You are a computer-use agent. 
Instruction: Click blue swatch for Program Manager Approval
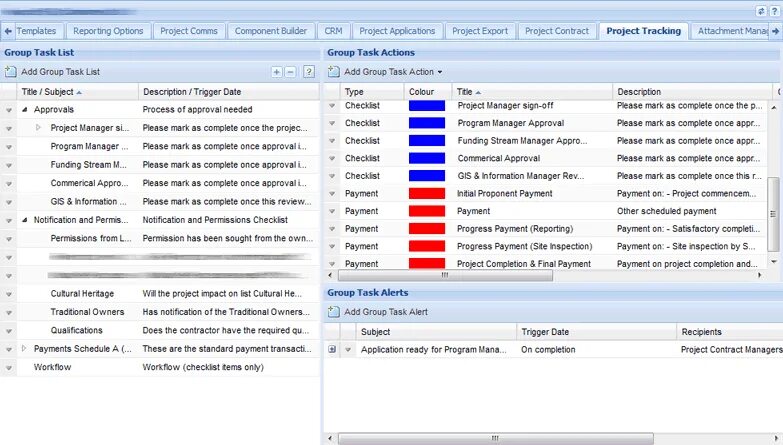(x=427, y=123)
